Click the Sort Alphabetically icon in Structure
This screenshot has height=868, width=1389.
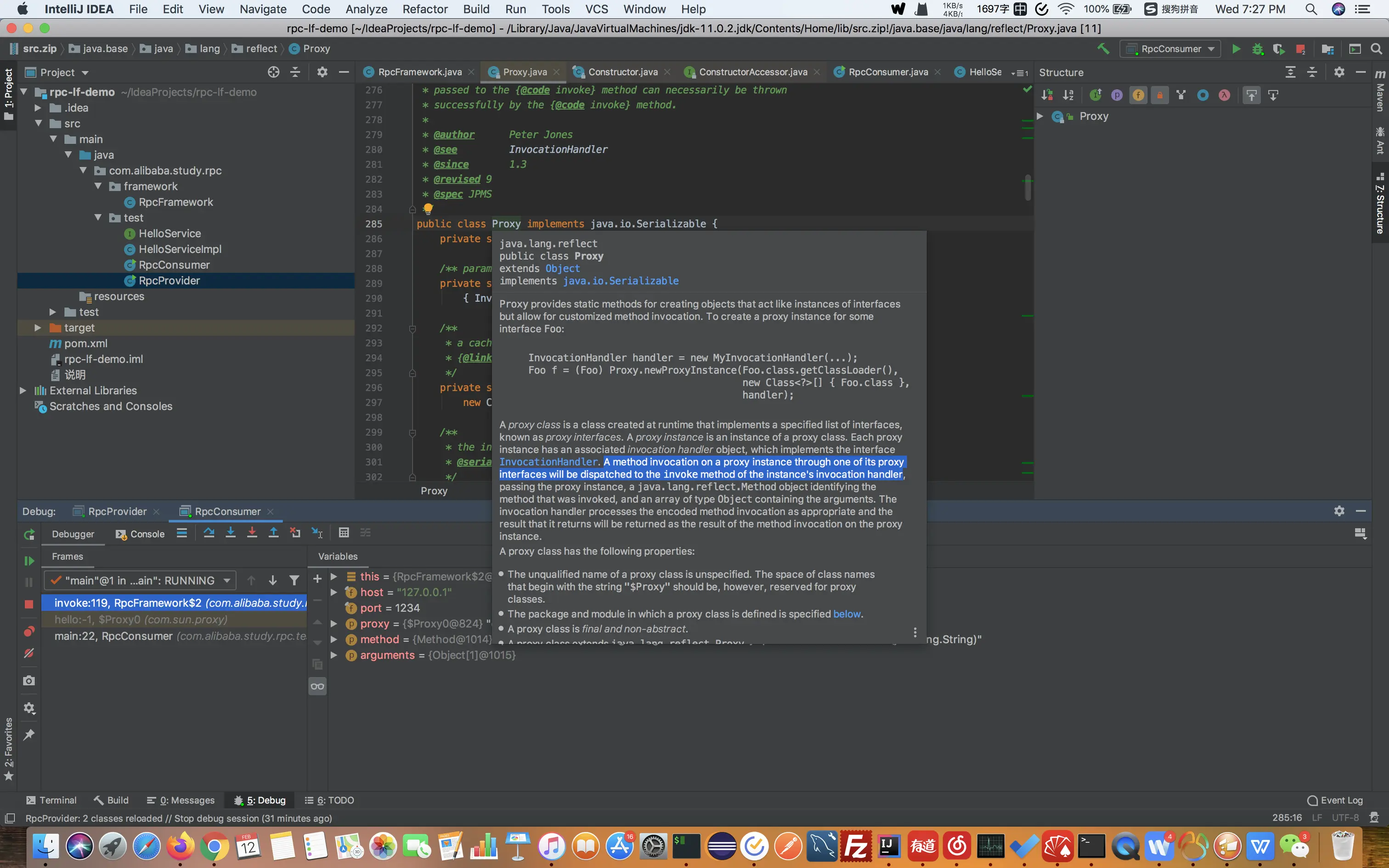[x=1067, y=96]
